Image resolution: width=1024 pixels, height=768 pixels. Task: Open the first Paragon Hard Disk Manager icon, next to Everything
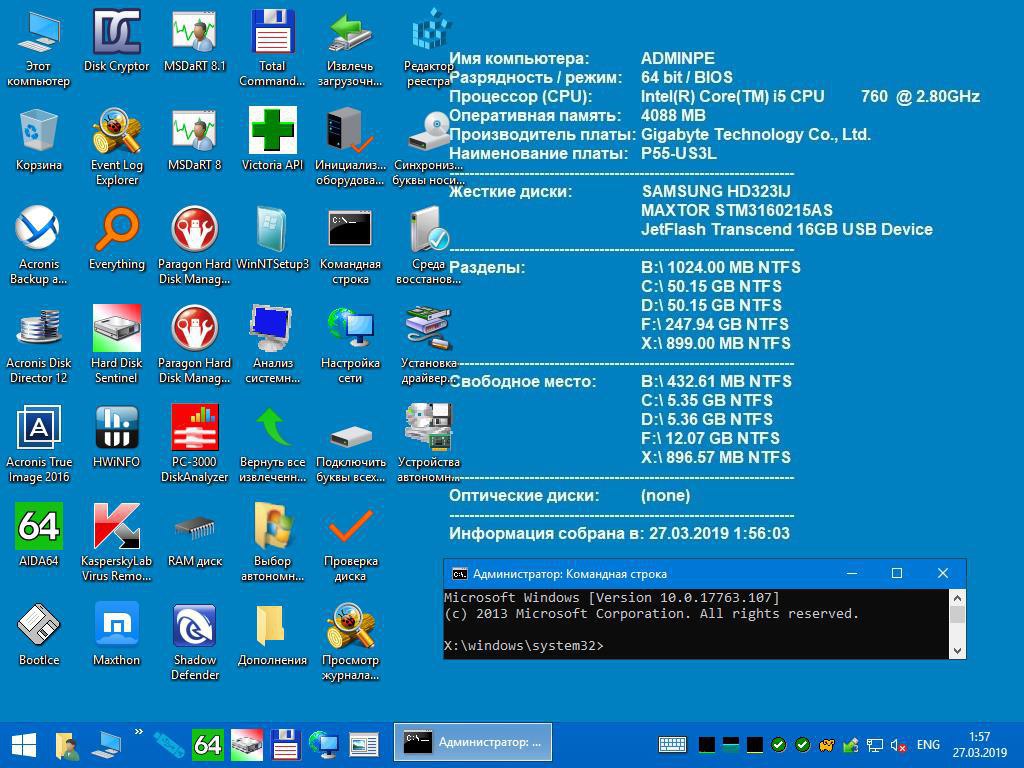point(195,245)
